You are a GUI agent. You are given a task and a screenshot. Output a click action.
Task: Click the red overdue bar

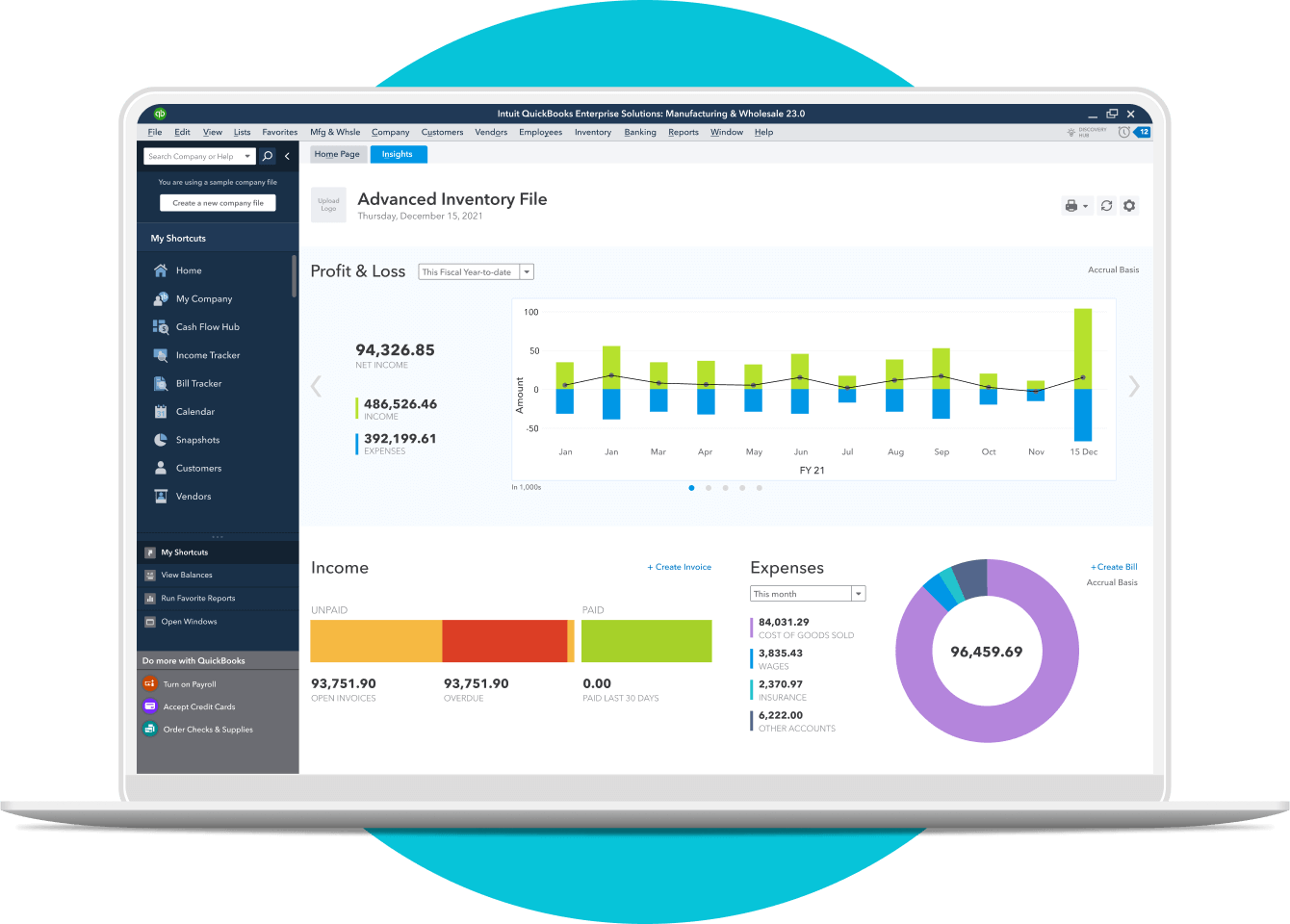(504, 641)
